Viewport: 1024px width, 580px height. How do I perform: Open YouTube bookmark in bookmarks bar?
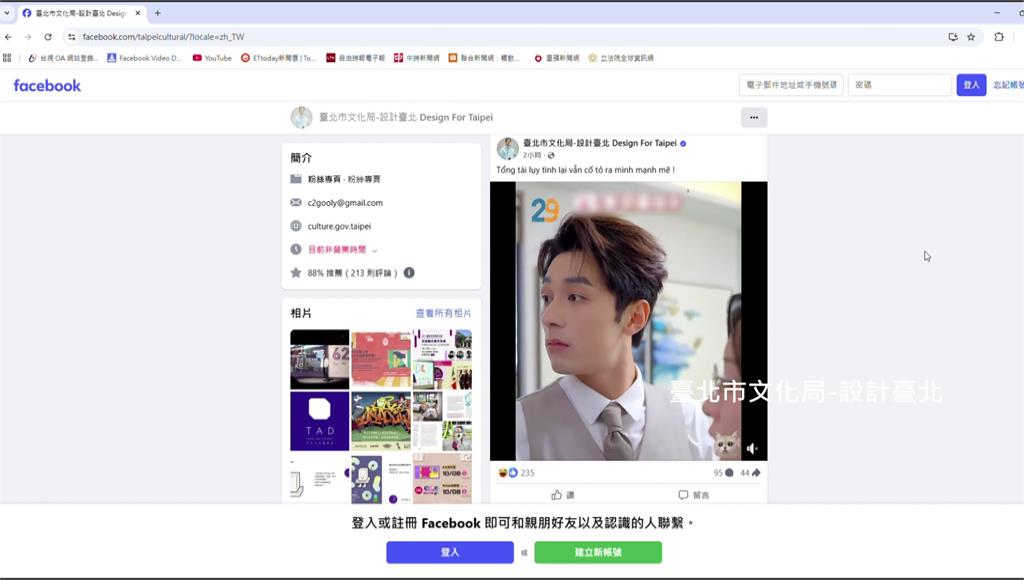coord(212,58)
